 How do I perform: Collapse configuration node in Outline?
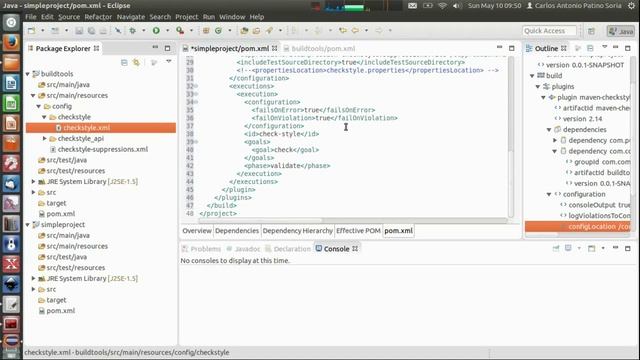pyautogui.click(x=549, y=194)
